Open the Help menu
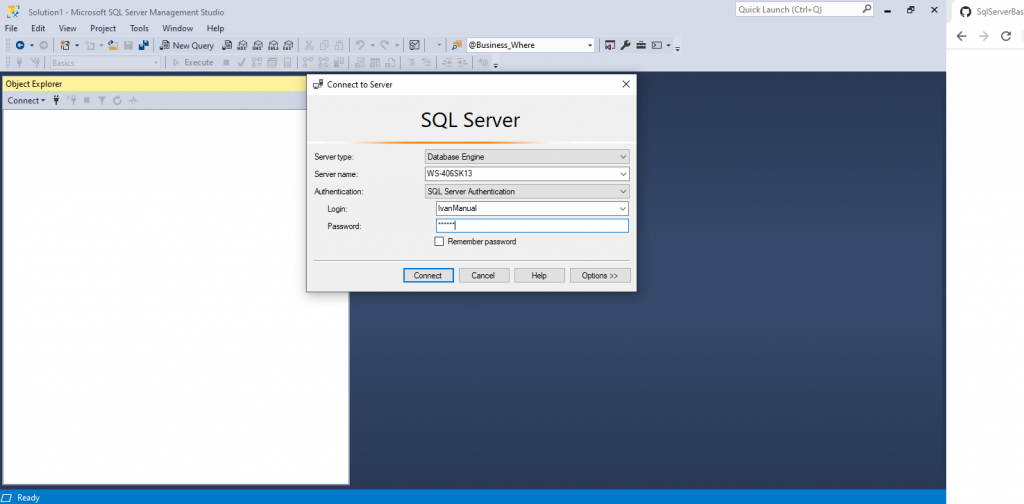1024x504 pixels. coord(215,28)
